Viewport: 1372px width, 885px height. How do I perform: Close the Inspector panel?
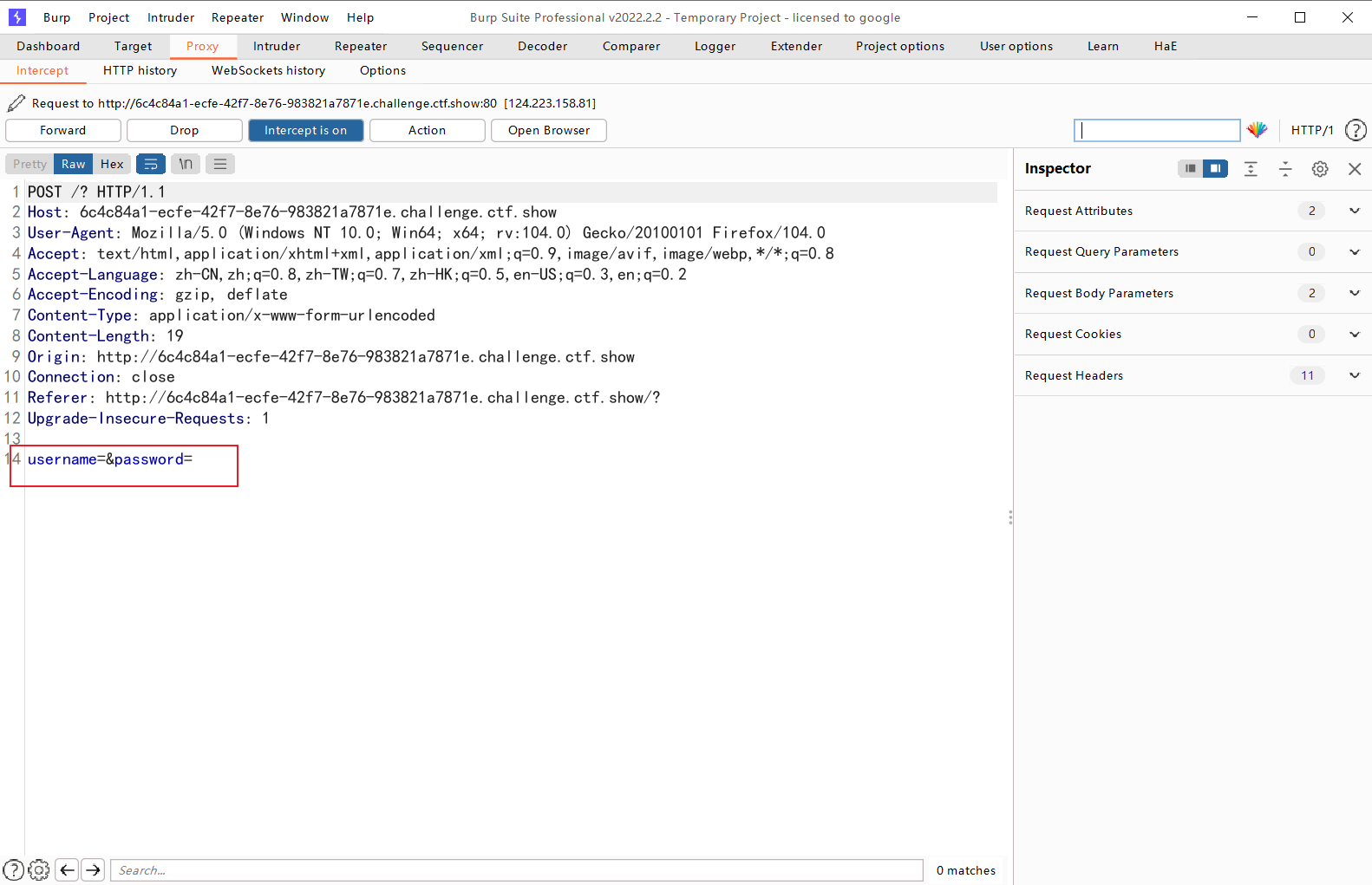click(1355, 169)
